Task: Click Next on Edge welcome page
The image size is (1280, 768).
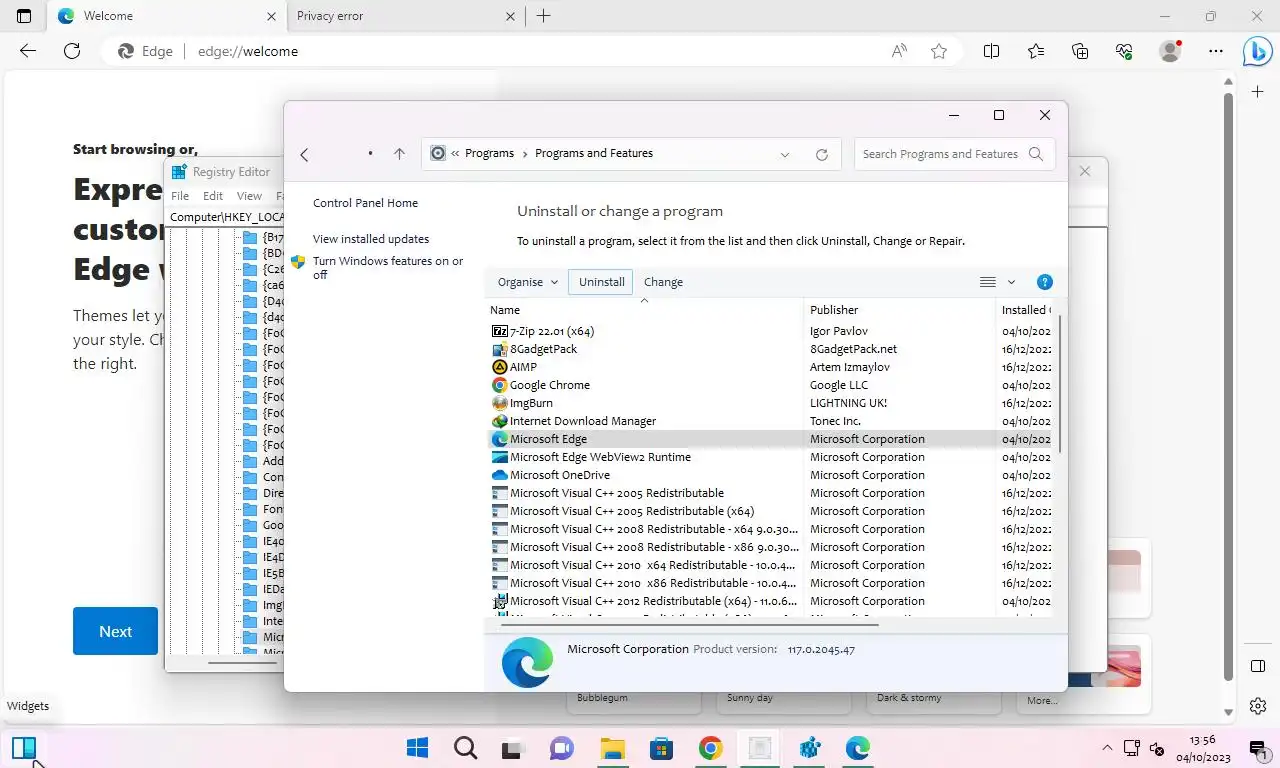Action: point(115,631)
